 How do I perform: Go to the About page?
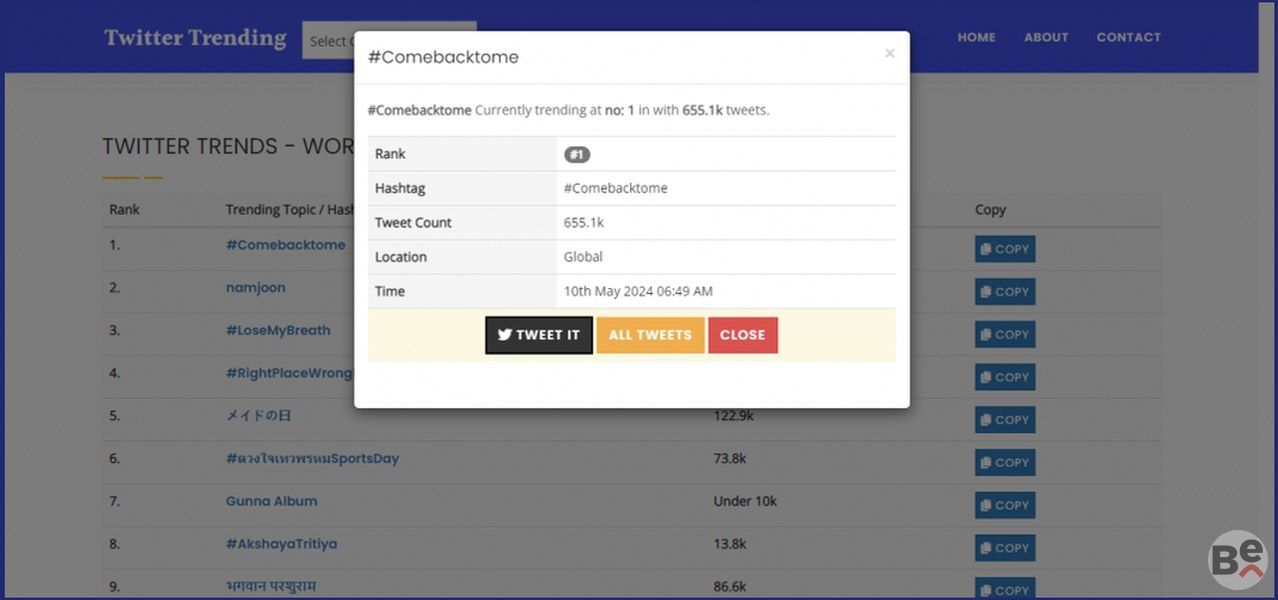point(1046,37)
